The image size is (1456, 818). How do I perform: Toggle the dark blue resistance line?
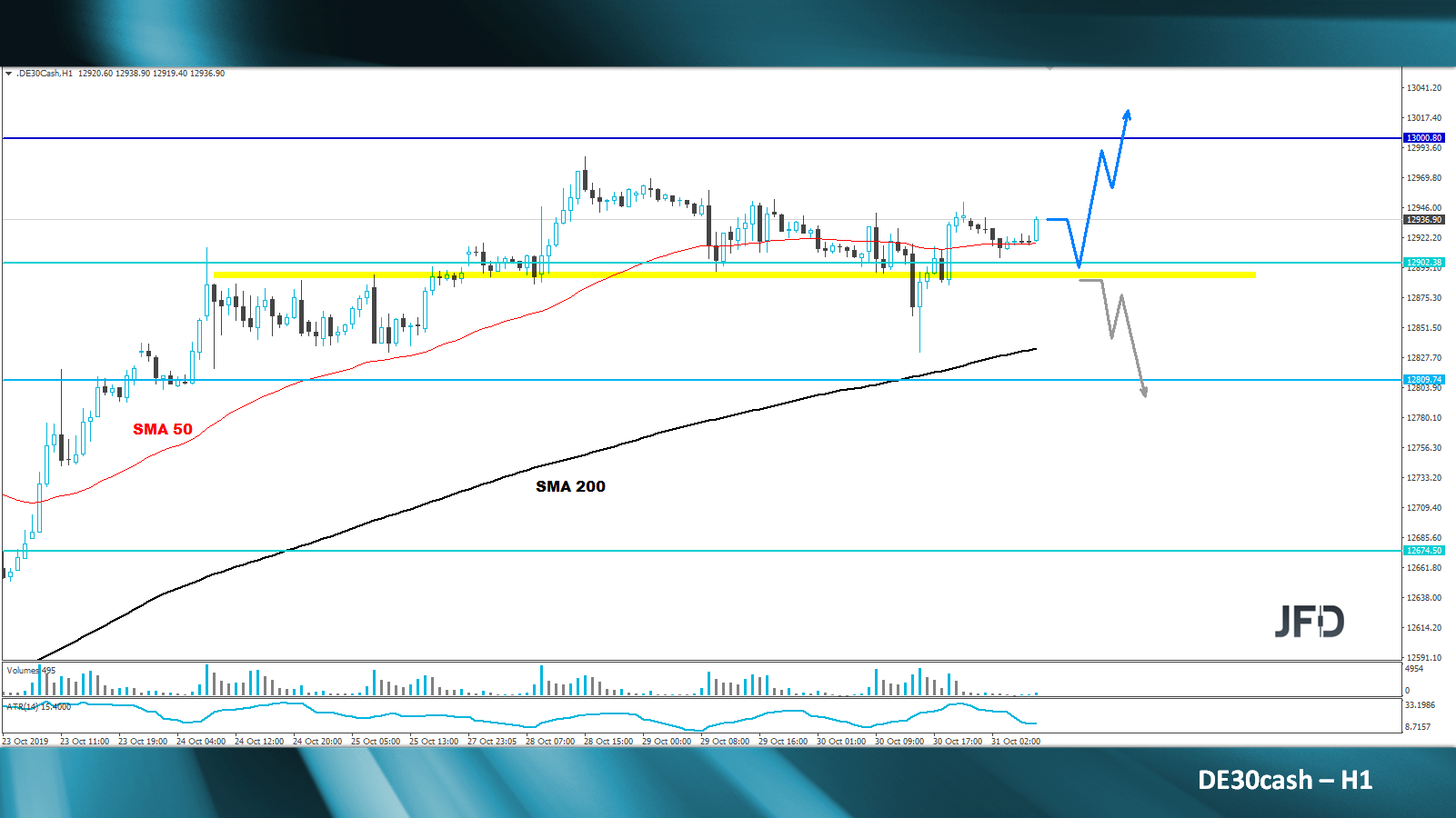coord(637,138)
